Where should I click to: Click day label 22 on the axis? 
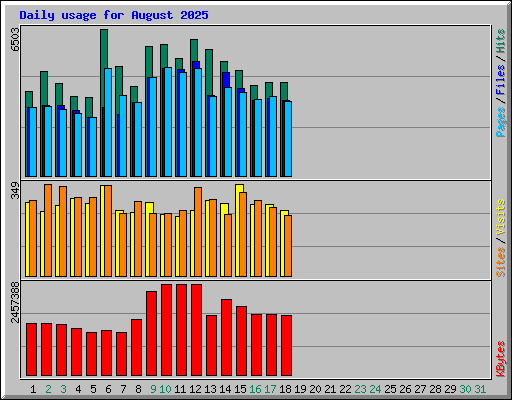pyautogui.click(x=345, y=389)
